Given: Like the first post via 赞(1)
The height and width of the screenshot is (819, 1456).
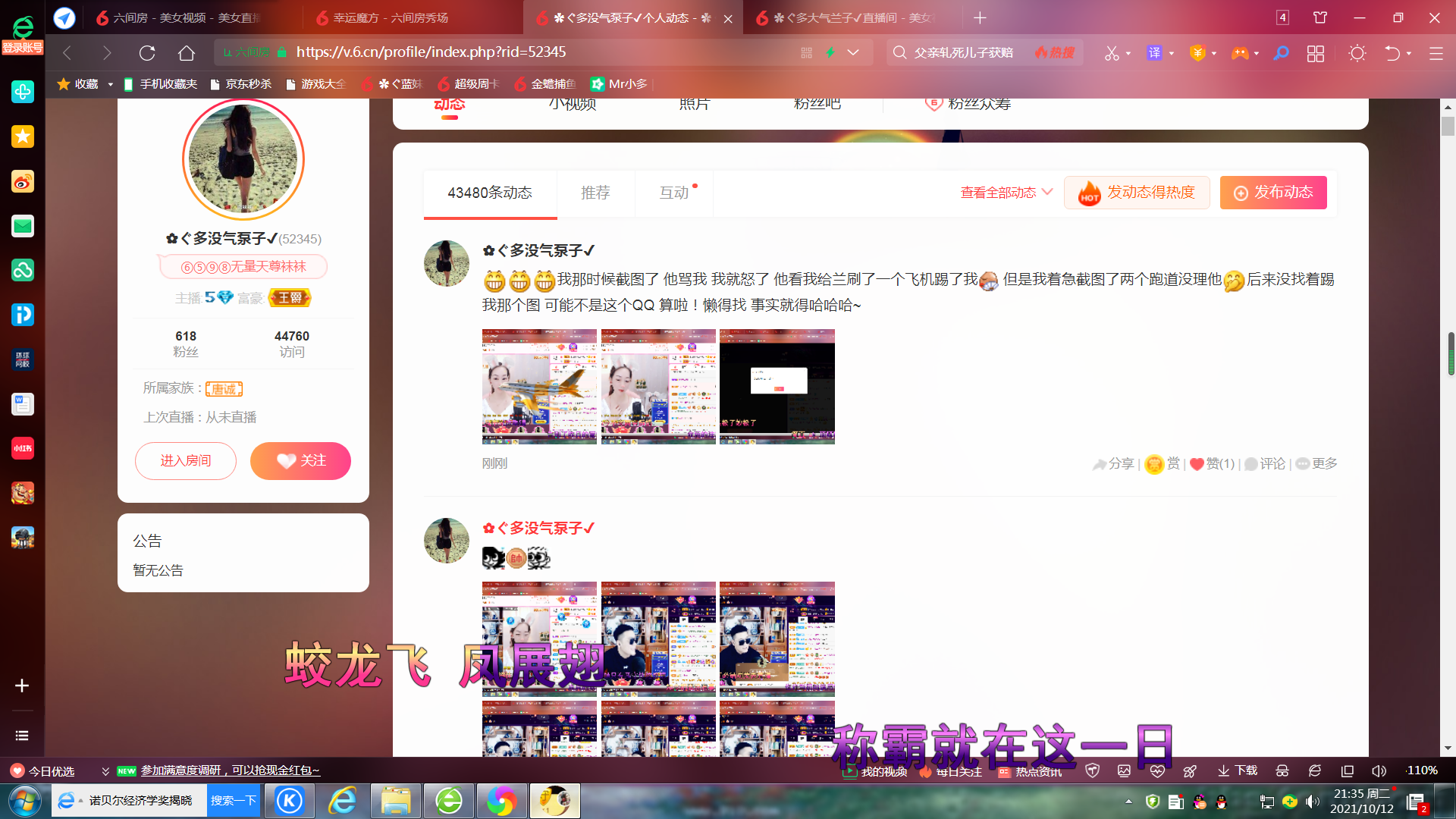Looking at the screenshot, I should [1212, 463].
